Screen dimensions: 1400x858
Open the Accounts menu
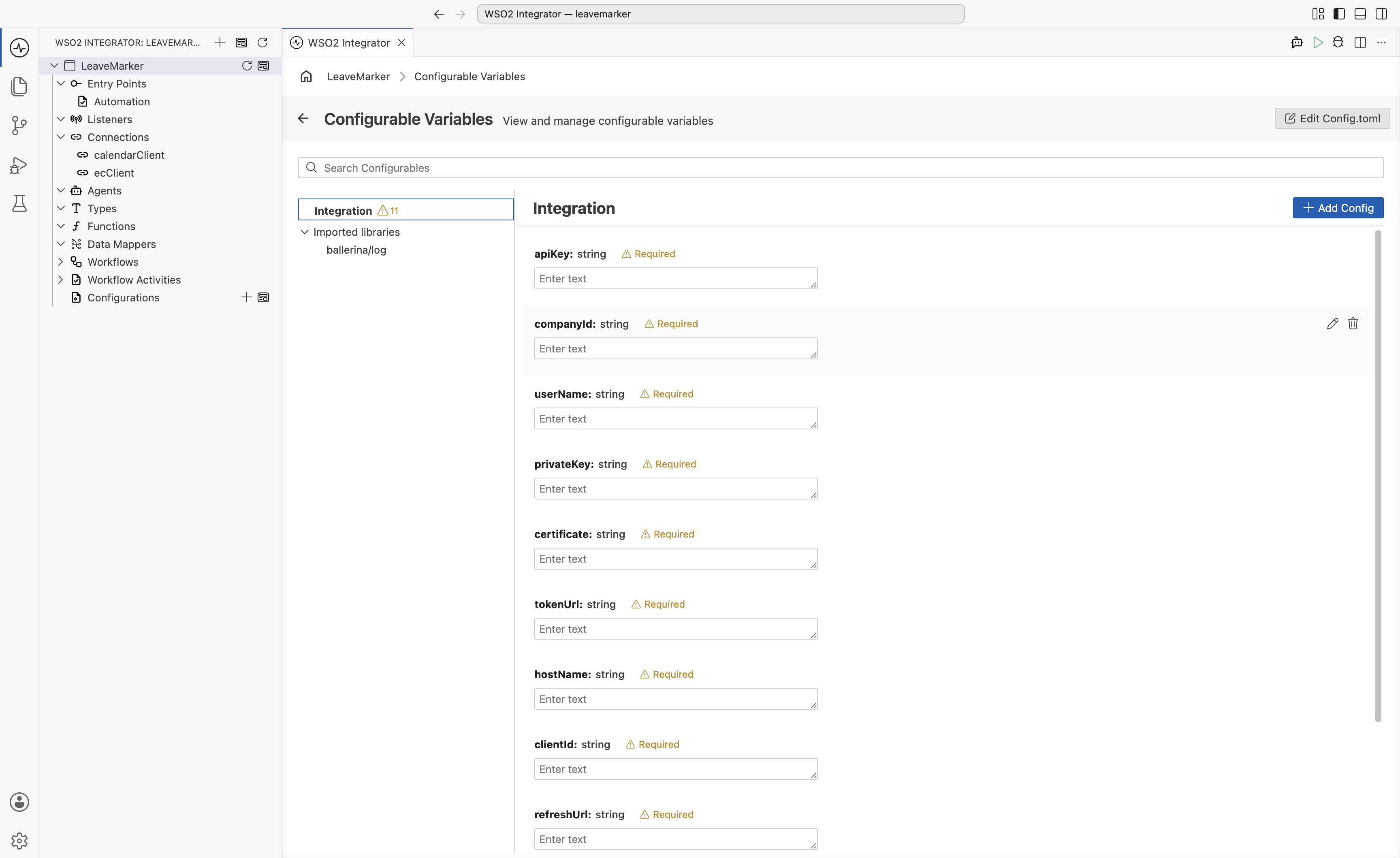click(19, 802)
